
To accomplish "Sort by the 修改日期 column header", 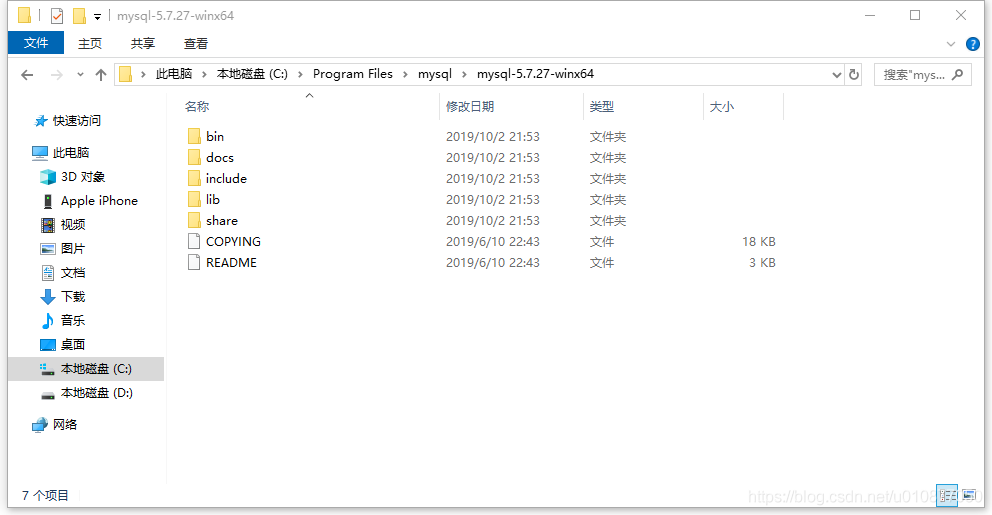I will pos(470,106).
